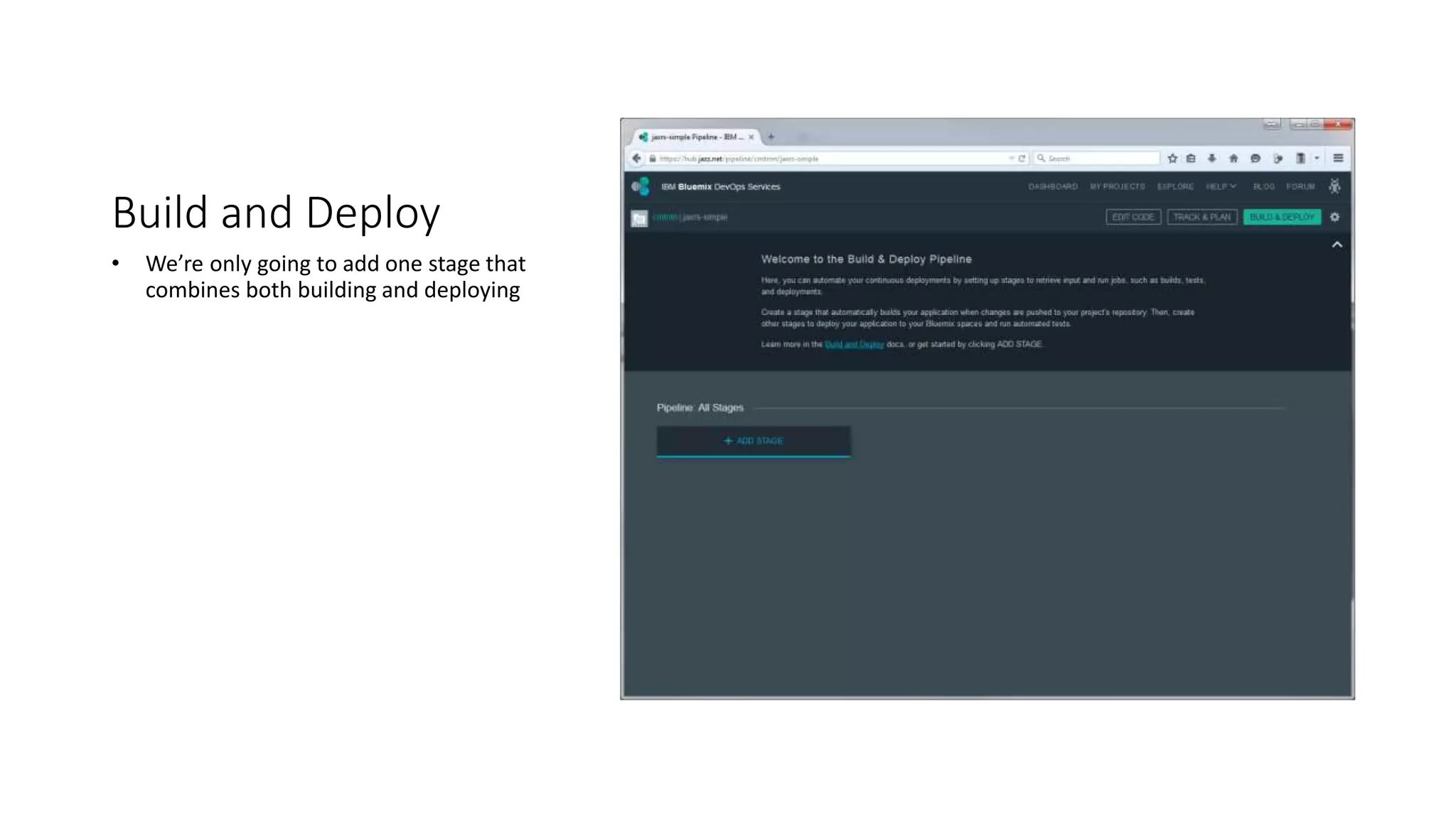Click the jazz-simple project name

coord(705,217)
